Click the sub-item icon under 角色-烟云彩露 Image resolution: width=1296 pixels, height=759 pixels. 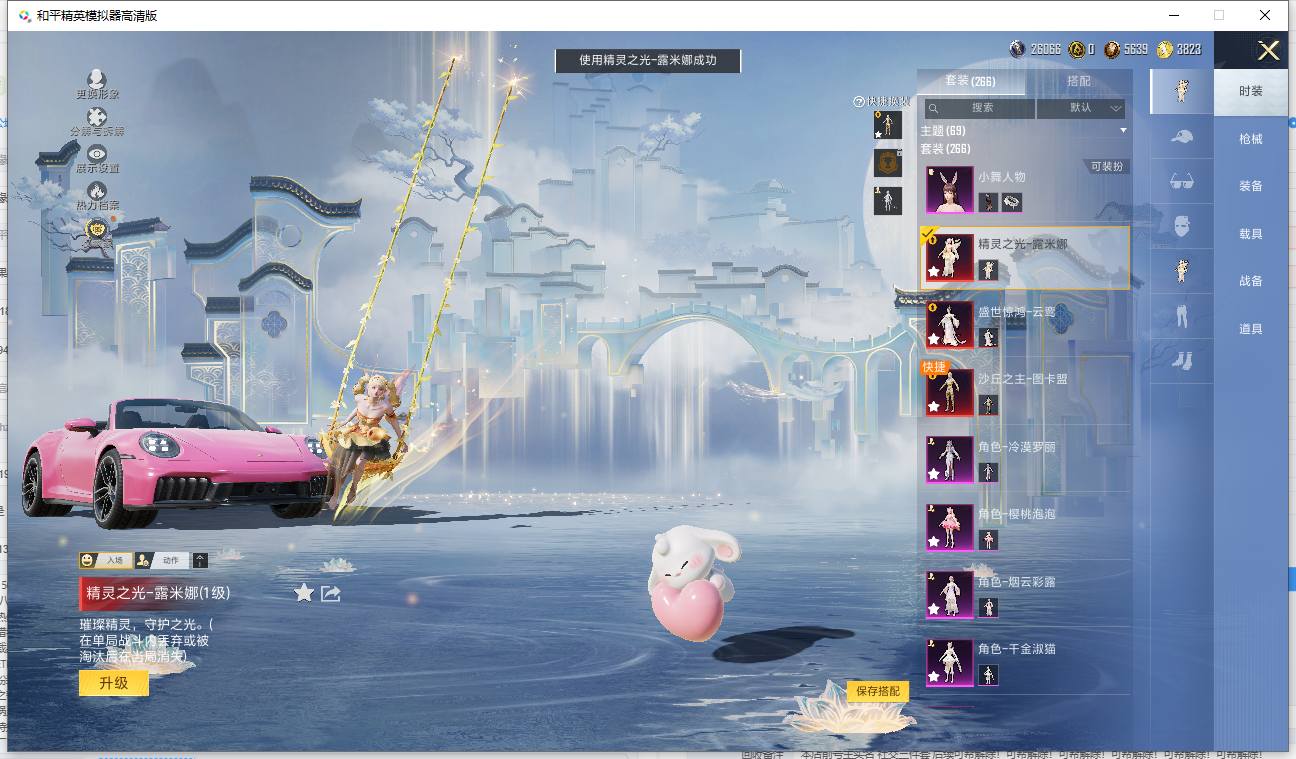tap(988, 607)
